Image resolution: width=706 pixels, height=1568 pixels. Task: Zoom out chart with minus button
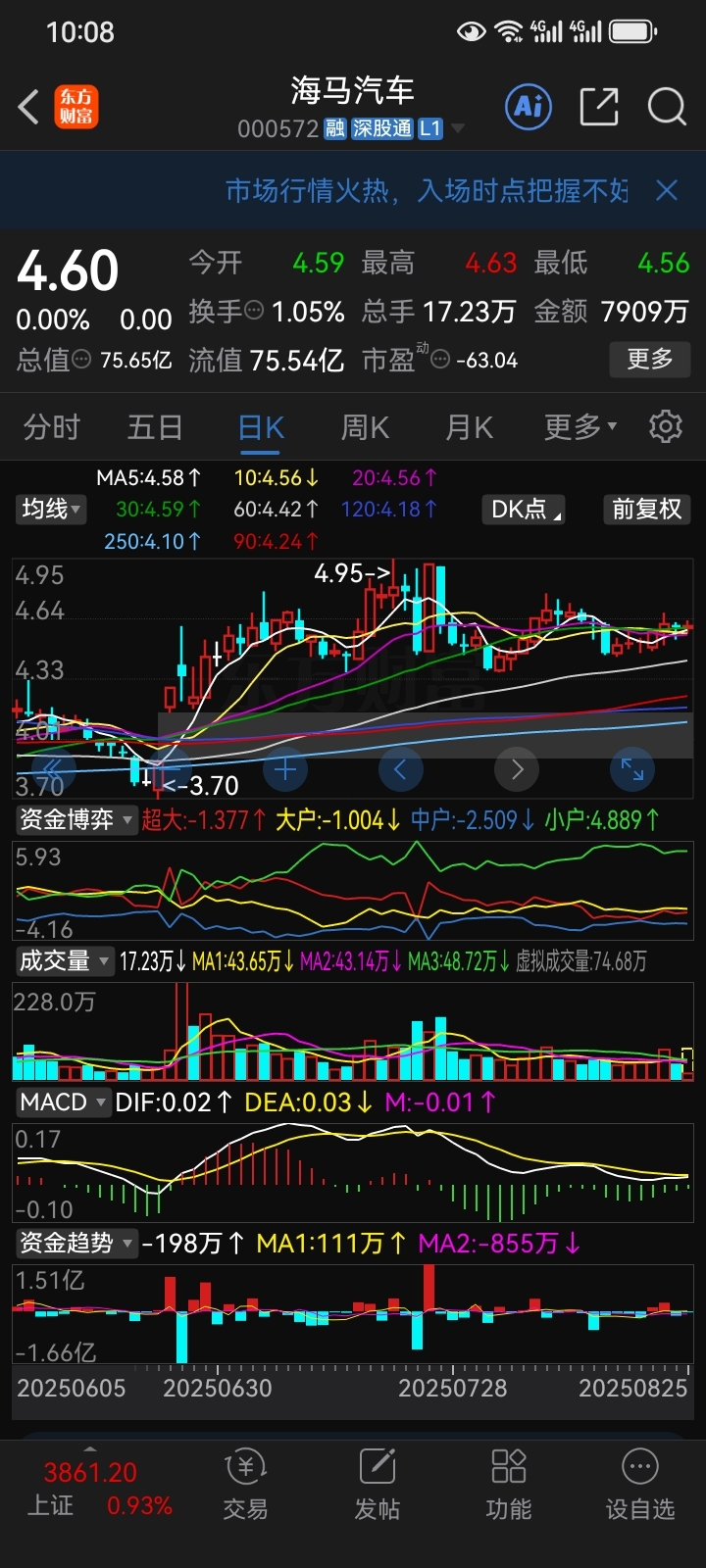(169, 769)
